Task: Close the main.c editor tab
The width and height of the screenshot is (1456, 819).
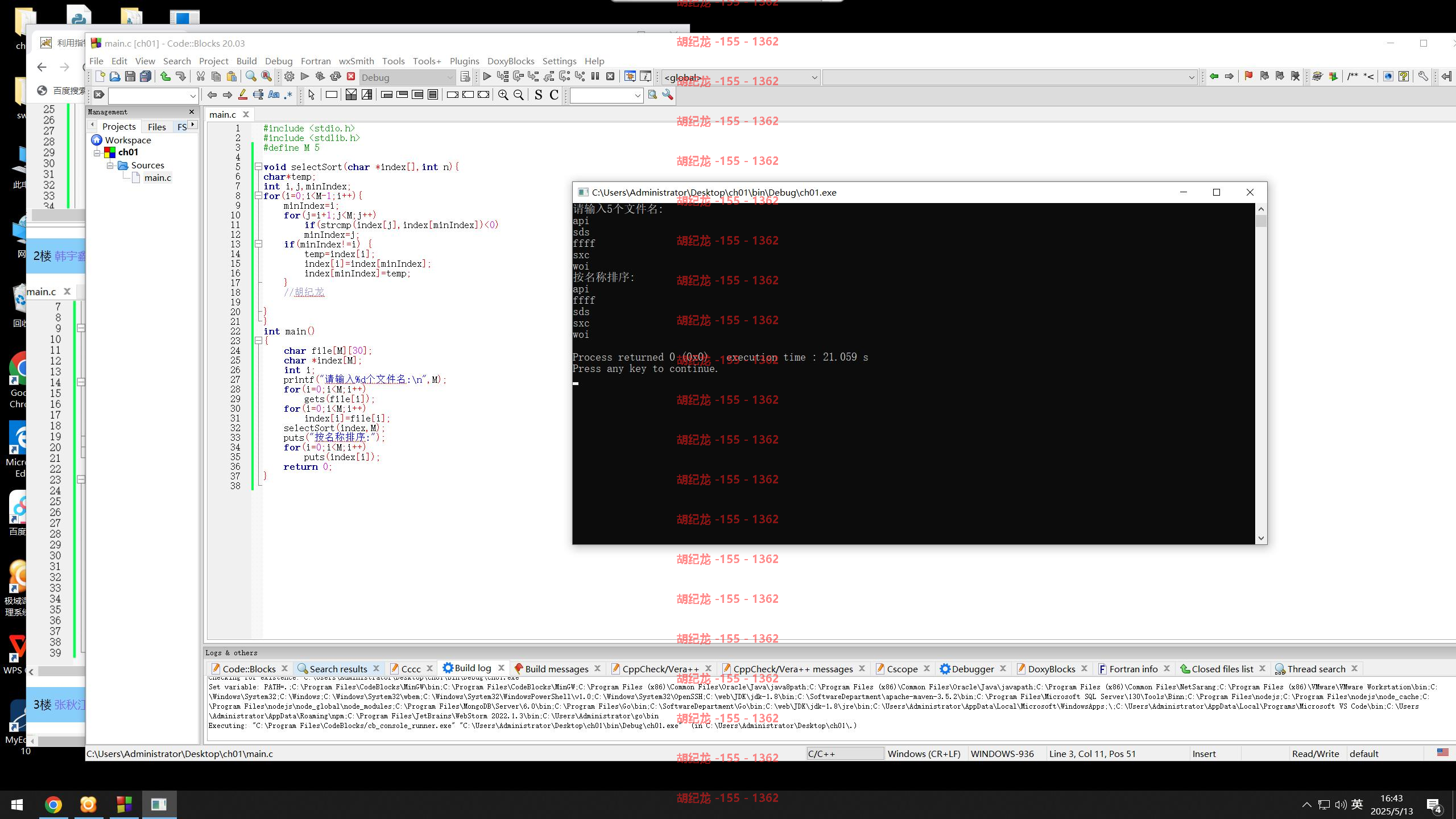Action: point(246,114)
